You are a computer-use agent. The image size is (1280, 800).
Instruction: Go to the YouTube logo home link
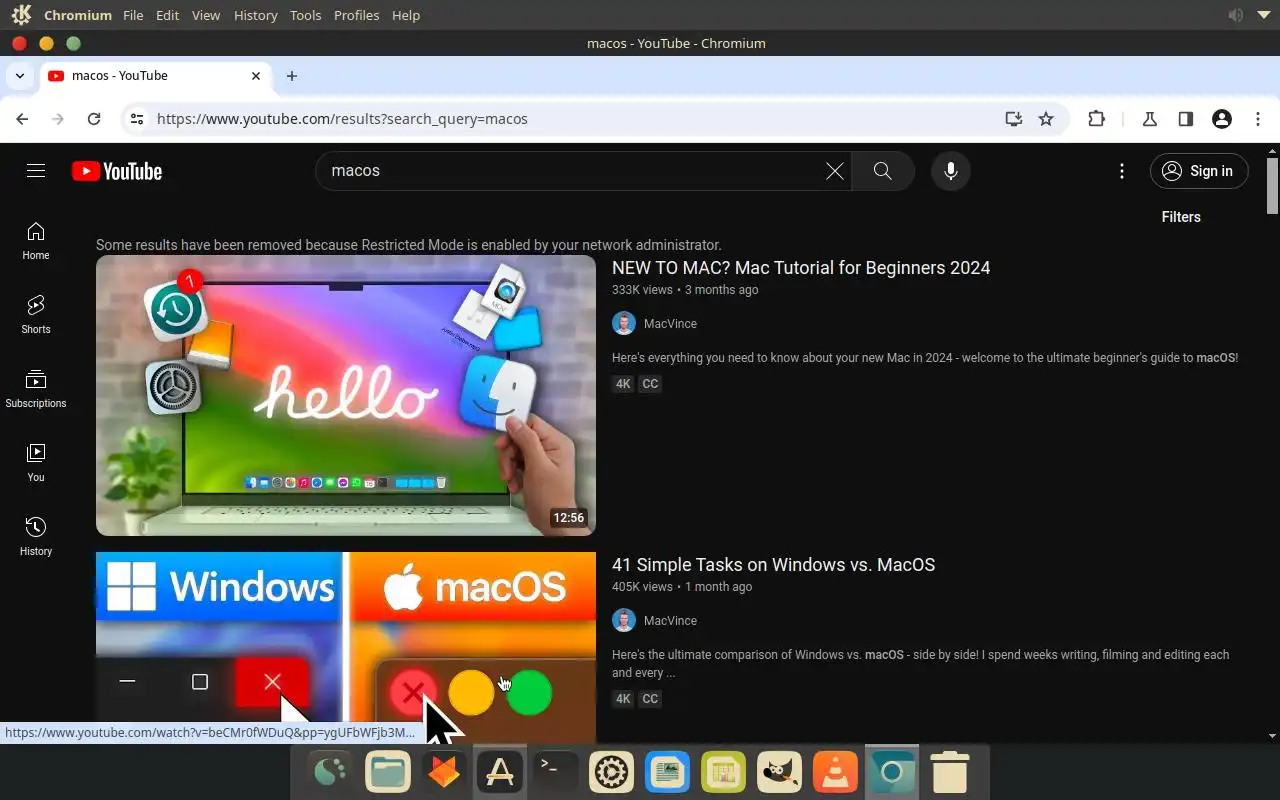coord(117,171)
